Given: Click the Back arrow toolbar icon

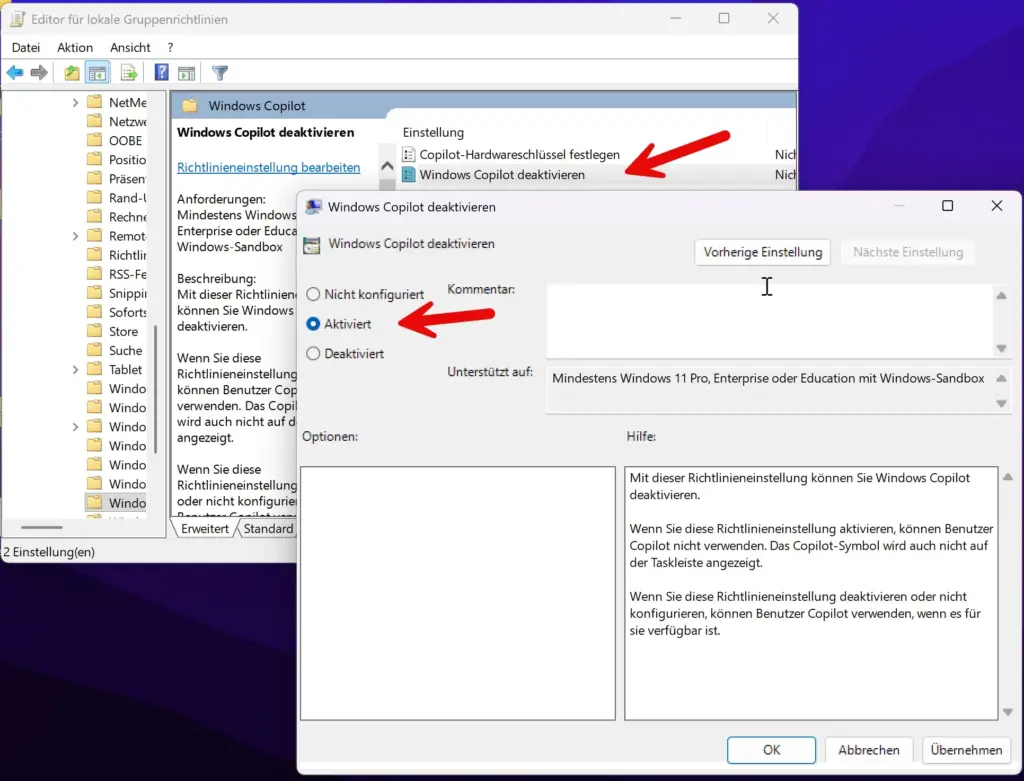Looking at the screenshot, I should (x=15, y=72).
